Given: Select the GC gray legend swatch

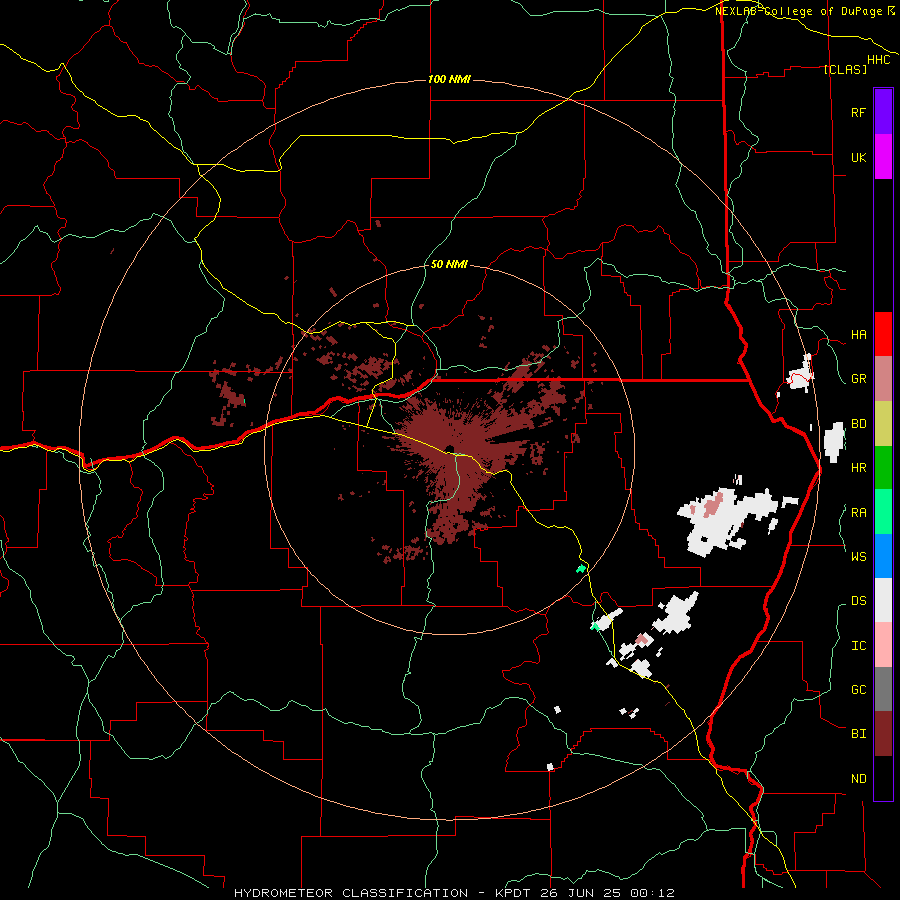Looking at the screenshot, I should coord(883,689).
